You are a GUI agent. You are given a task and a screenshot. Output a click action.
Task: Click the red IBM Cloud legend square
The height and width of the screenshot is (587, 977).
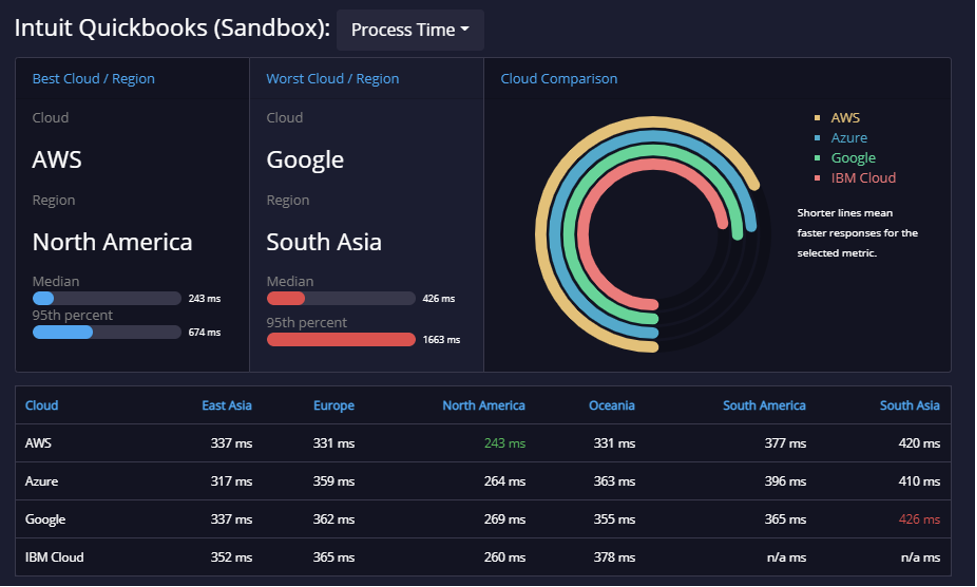(x=817, y=178)
